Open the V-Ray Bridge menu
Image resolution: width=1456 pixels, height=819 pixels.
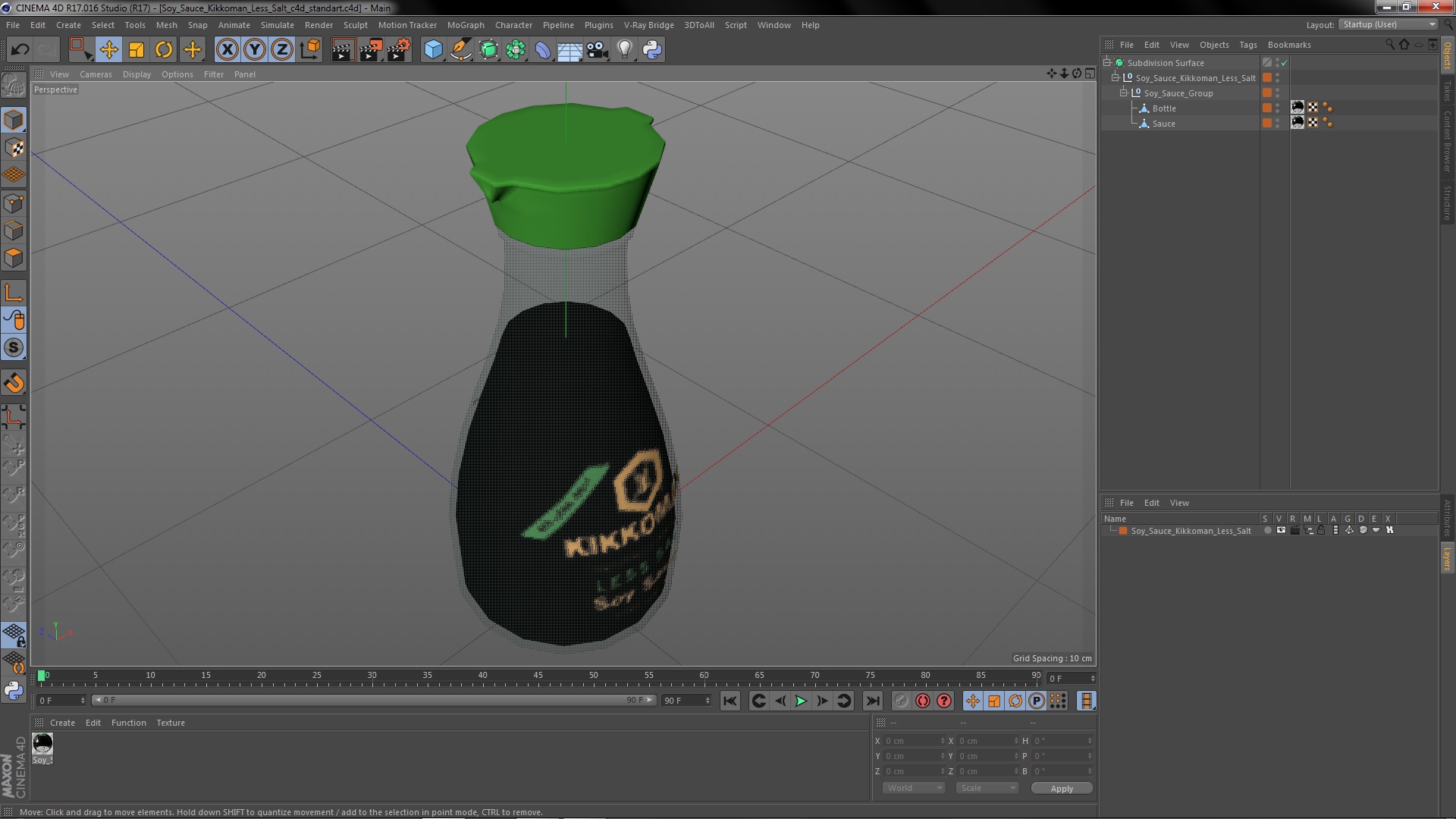pyautogui.click(x=648, y=25)
